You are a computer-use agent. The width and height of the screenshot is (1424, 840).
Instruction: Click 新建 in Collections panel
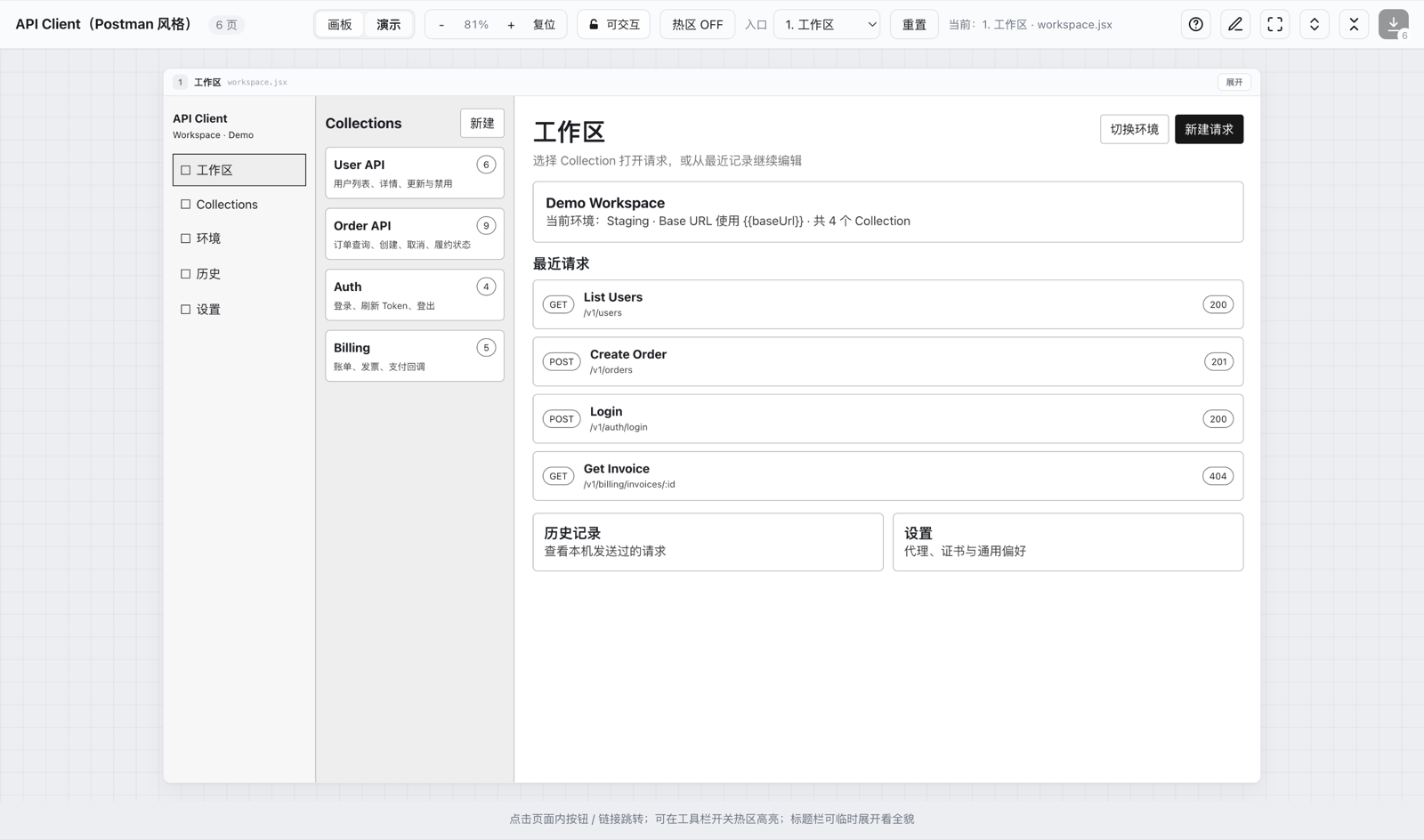[x=482, y=123]
